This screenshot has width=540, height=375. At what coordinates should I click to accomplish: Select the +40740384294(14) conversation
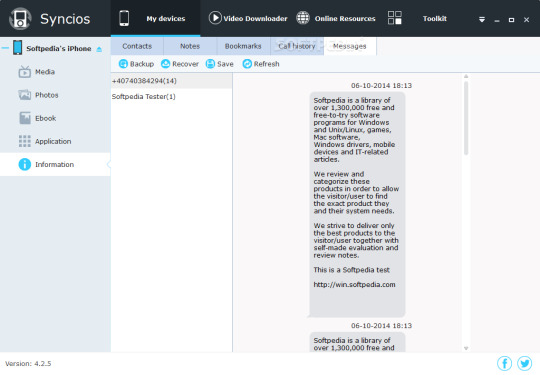coord(171,81)
